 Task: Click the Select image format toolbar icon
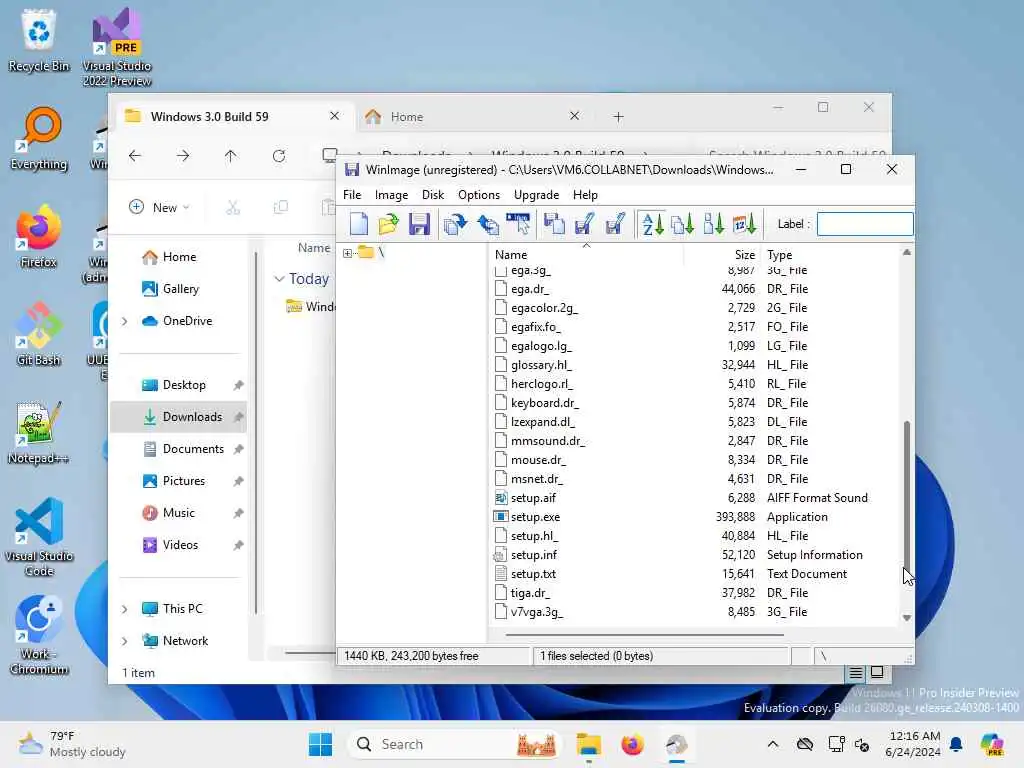click(x=519, y=224)
